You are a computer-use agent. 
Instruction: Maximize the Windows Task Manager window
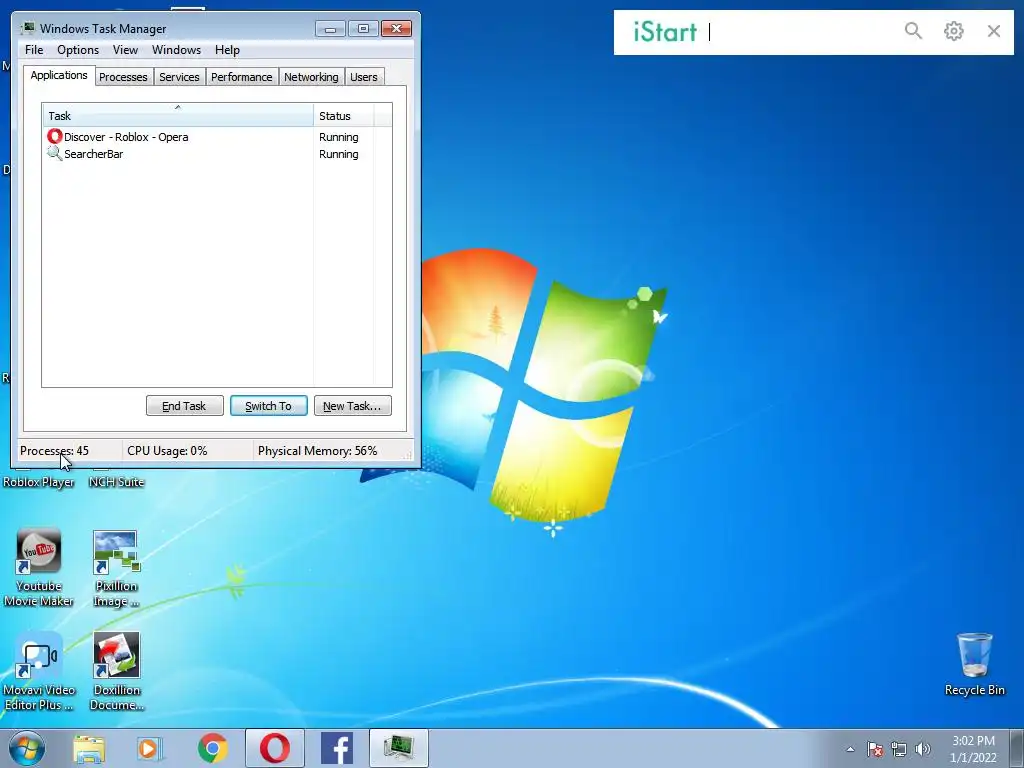click(363, 29)
